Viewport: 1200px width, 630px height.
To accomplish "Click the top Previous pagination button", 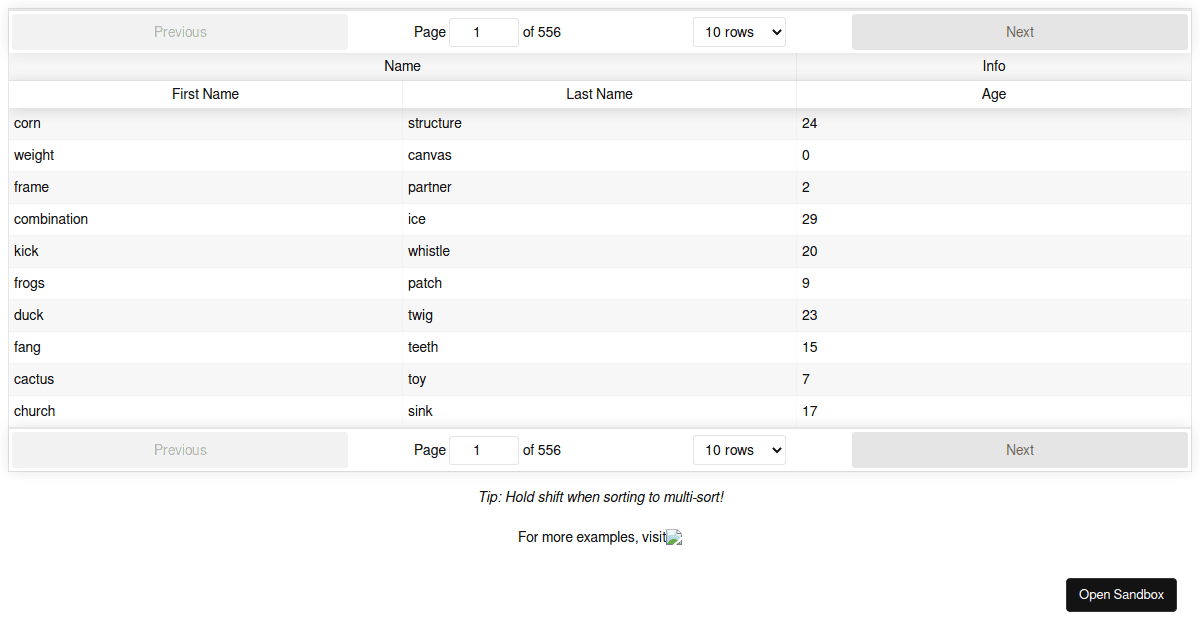I will [x=180, y=31].
